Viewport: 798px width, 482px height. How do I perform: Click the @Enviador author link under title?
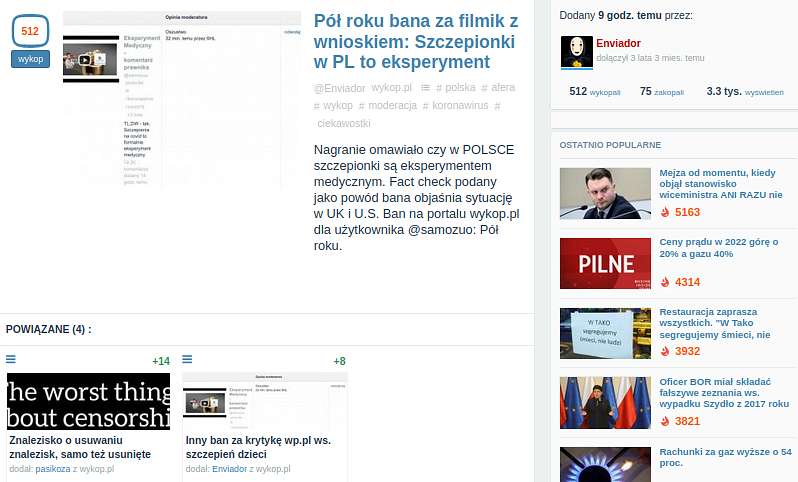339,88
